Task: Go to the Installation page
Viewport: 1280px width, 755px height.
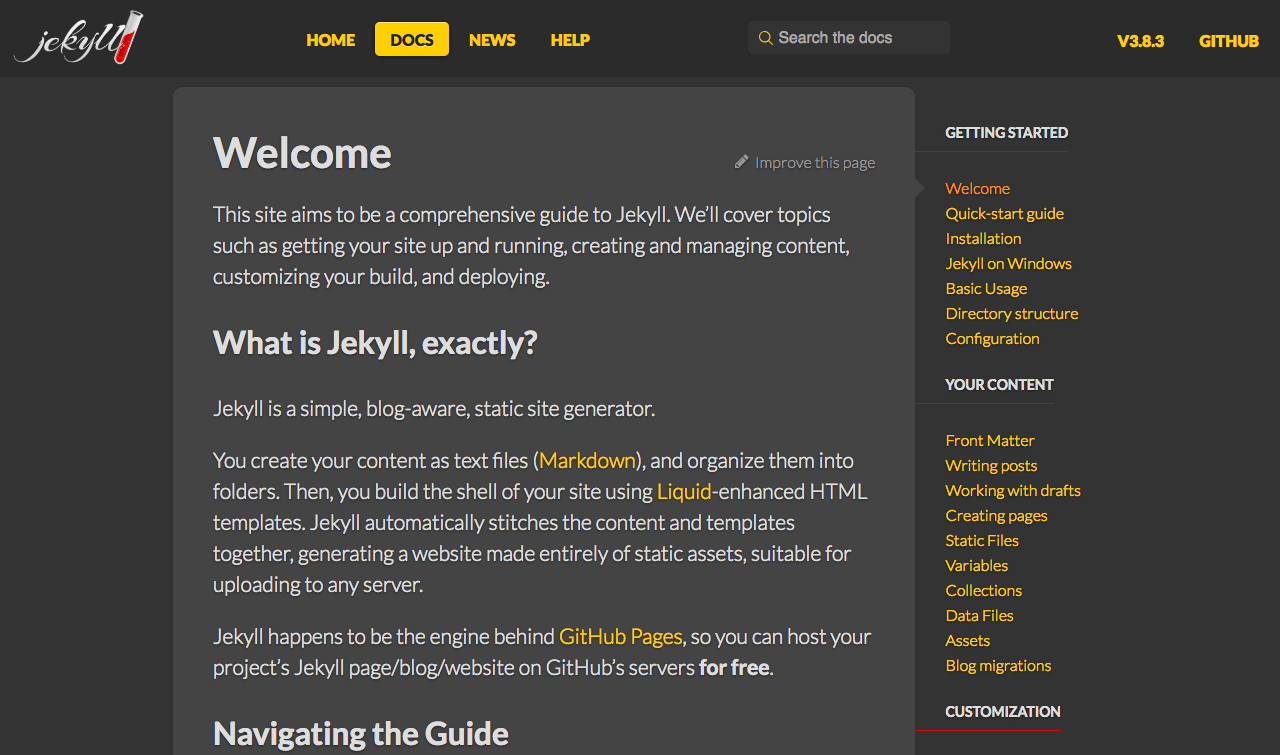Action: tap(984, 238)
